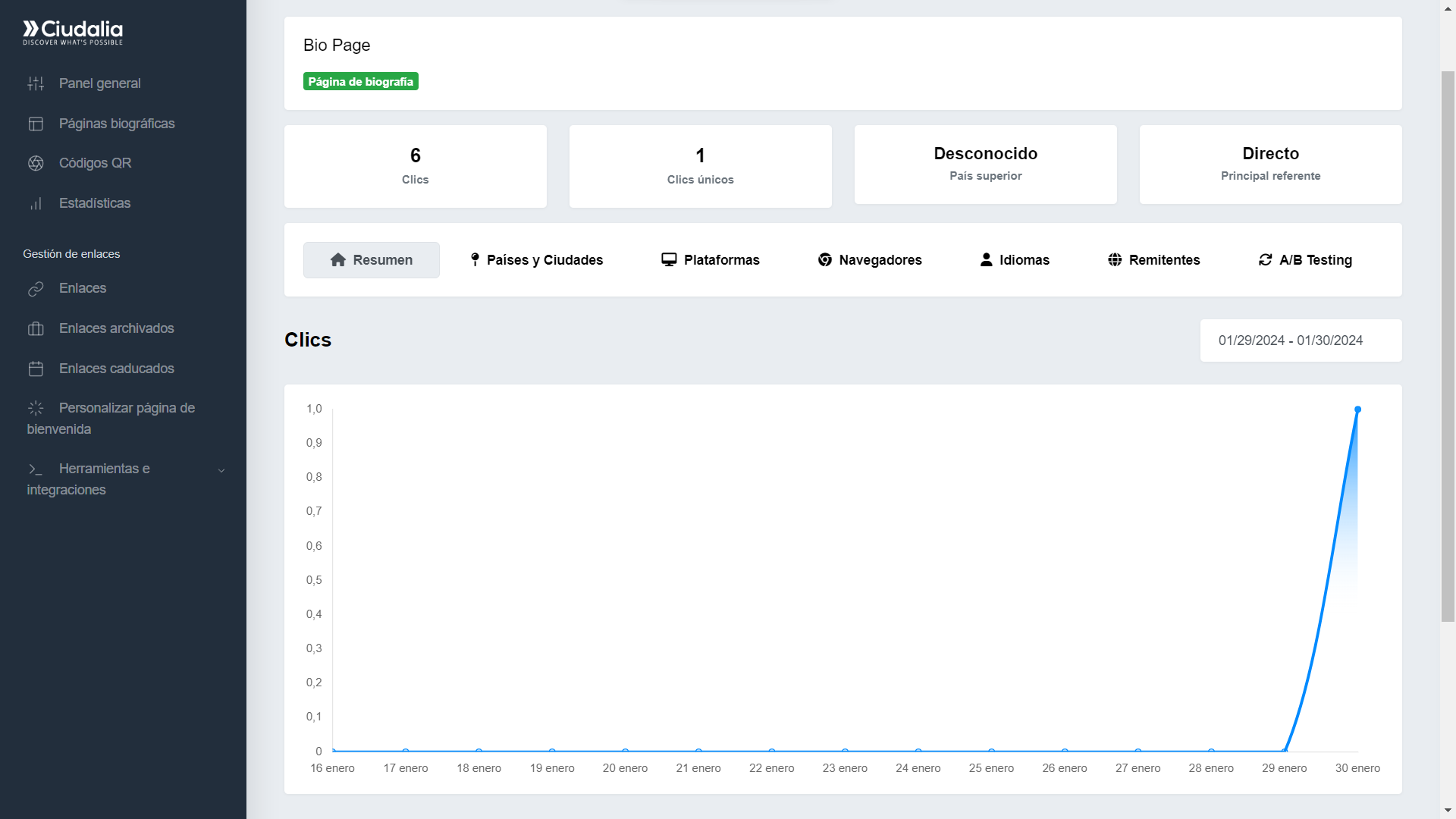1456x819 pixels.
Task: Switch to the Idiomas tab
Action: pyautogui.click(x=1014, y=259)
